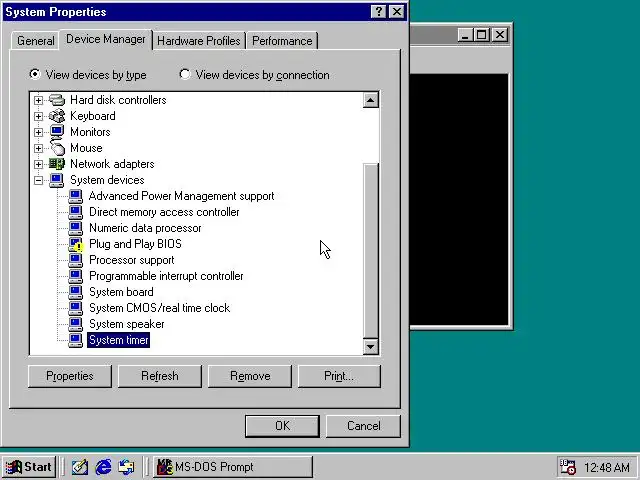640x480 pixels.
Task: Launch Internet Explorer from quick launch
Action: (103, 467)
